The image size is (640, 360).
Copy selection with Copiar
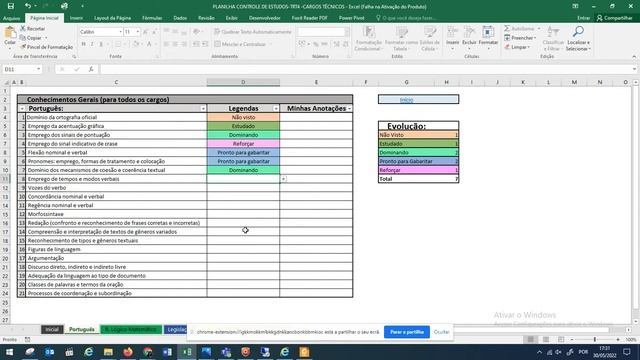(31, 38)
